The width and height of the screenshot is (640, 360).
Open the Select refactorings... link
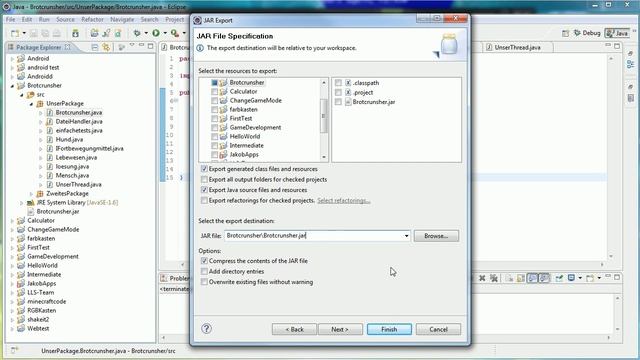(344, 200)
